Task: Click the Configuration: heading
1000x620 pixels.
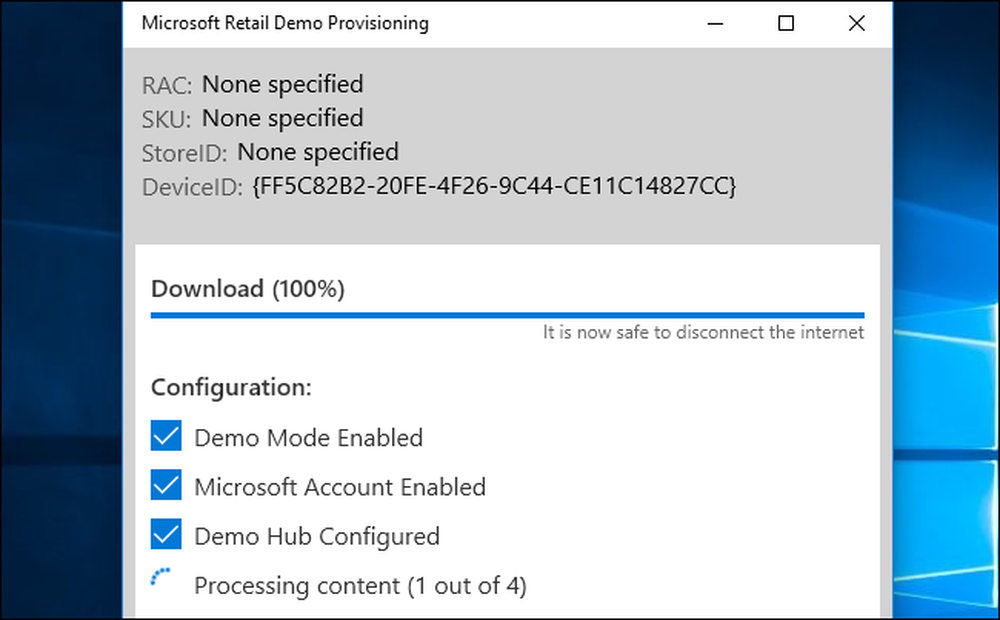Action: (x=232, y=387)
